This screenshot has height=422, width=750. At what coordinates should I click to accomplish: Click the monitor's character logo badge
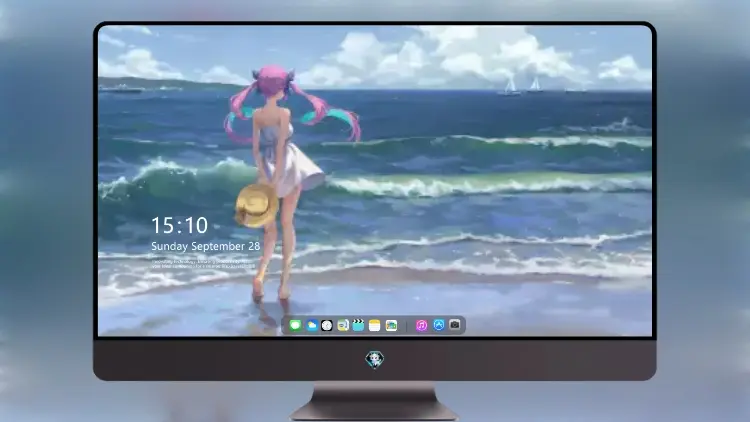[x=375, y=359]
